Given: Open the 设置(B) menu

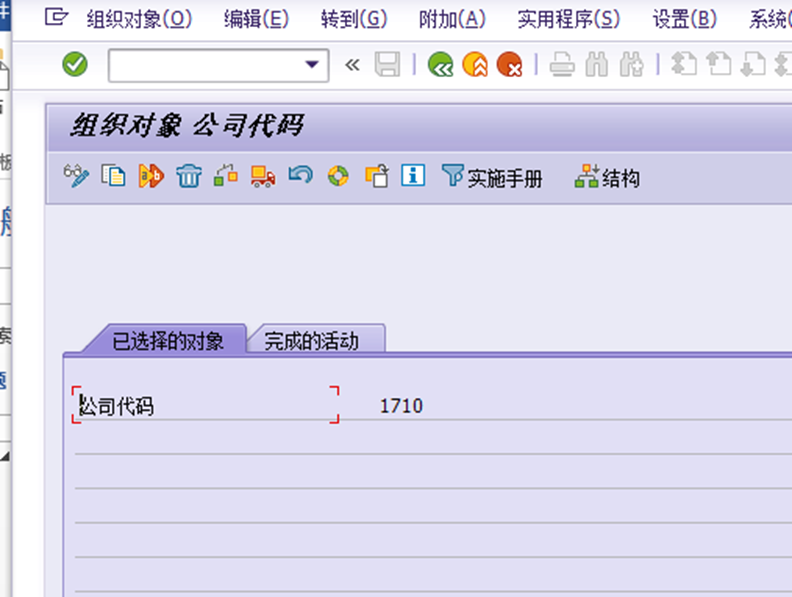Looking at the screenshot, I should point(684,19).
